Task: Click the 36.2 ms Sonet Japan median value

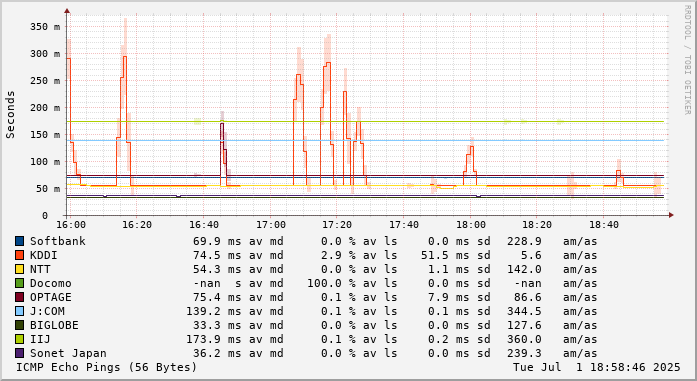Action: click(217, 353)
